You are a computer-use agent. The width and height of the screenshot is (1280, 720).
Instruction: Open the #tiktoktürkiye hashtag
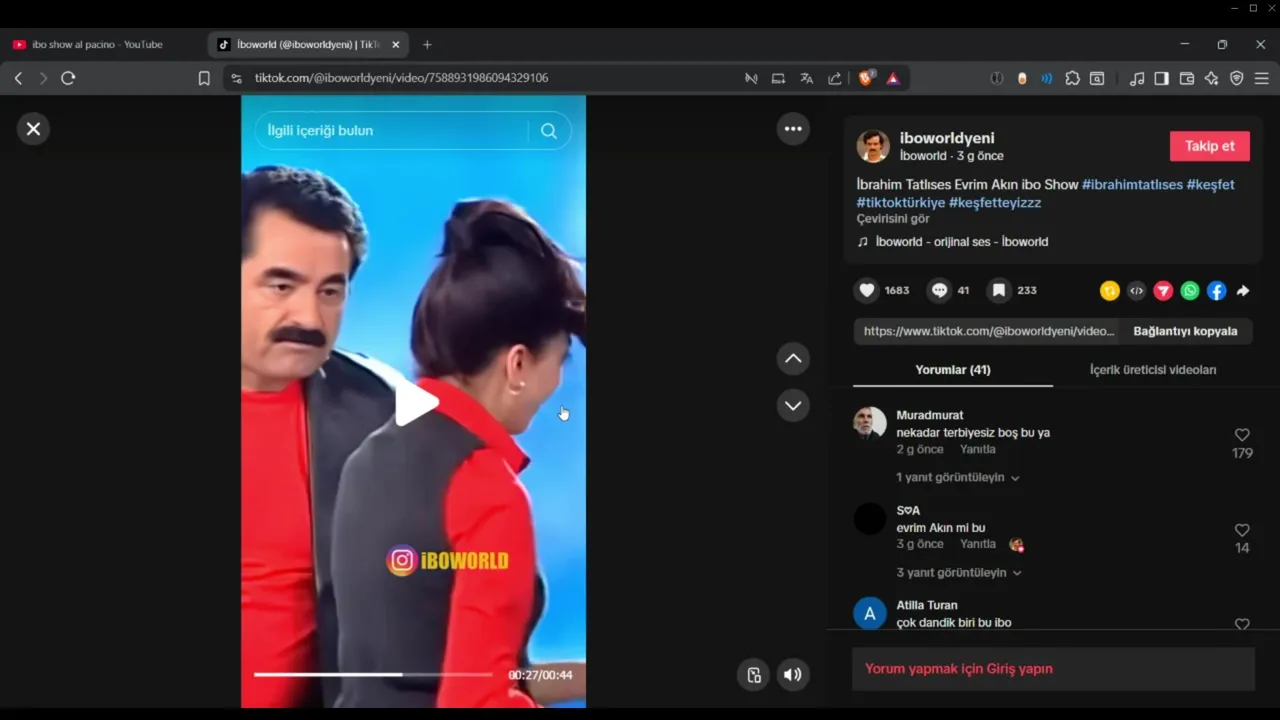[900, 203]
